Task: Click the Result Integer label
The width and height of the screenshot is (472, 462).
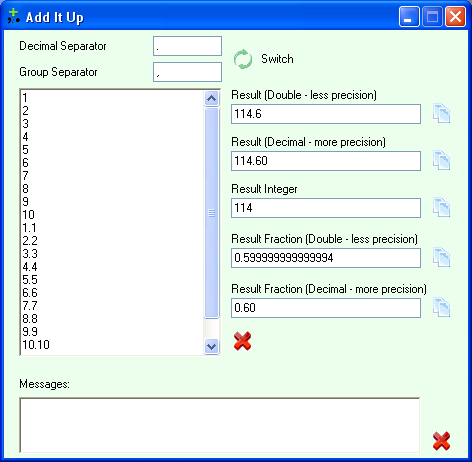Action: pyautogui.click(x=264, y=189)
